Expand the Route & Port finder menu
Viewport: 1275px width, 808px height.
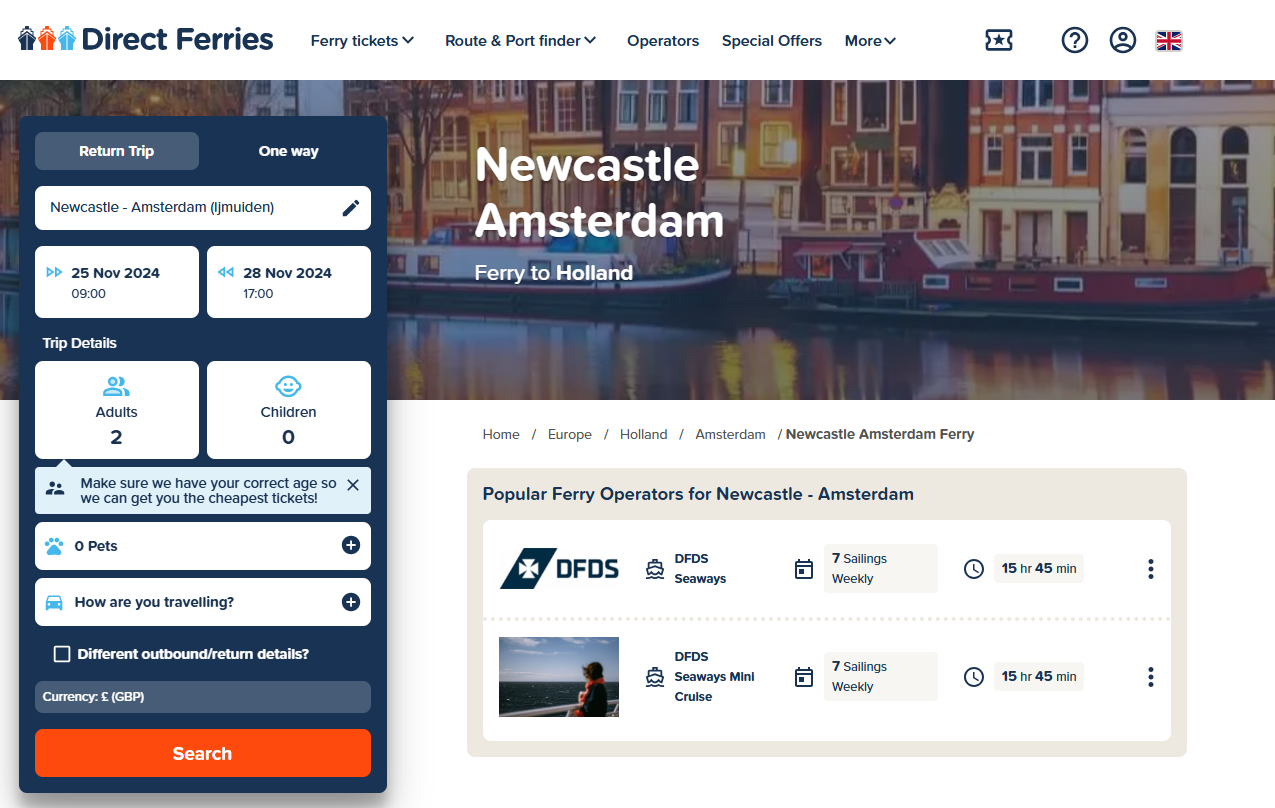pyautogui.click(x=520, y=41)
